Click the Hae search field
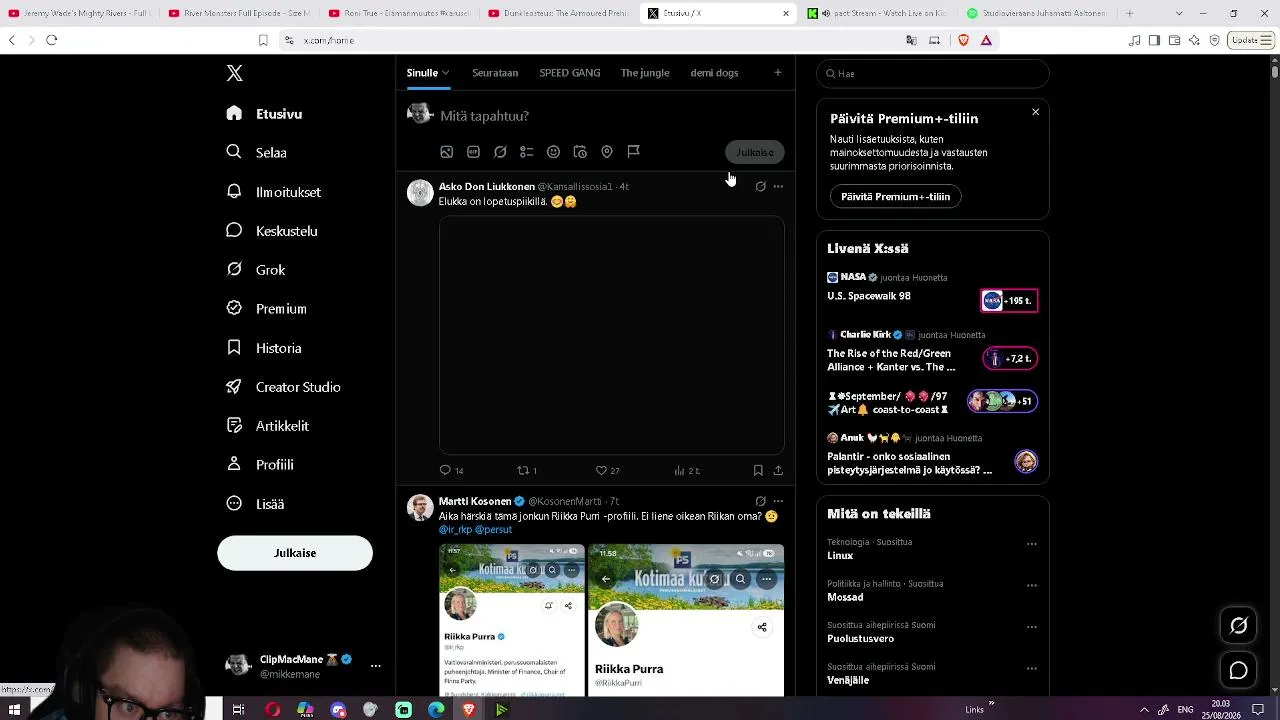The height and width of the screenshot is (720, 1280). pos(933,74)
